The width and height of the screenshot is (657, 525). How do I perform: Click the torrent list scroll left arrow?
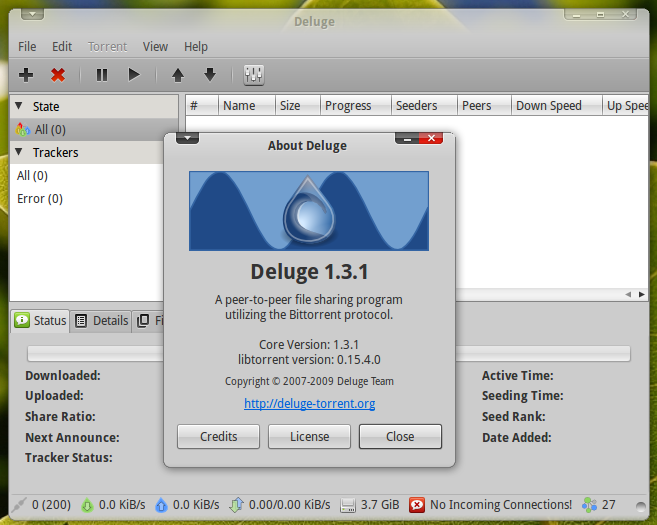pos(628,295)
